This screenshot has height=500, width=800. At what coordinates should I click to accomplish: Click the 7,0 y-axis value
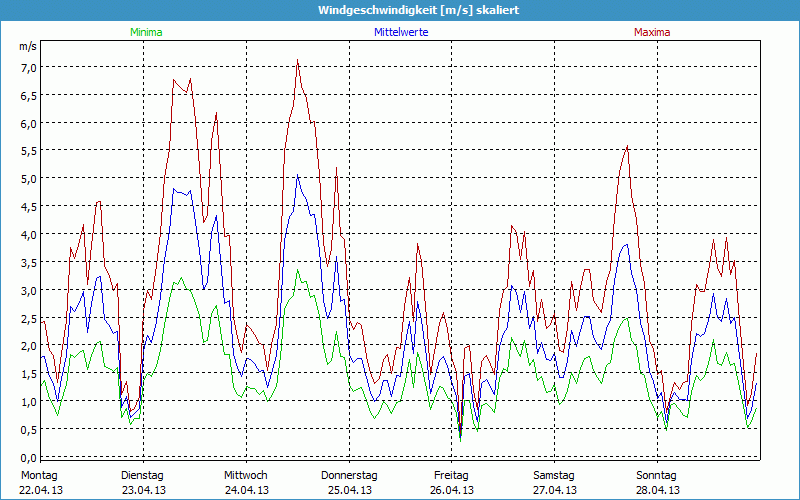[x=28, y=68]
